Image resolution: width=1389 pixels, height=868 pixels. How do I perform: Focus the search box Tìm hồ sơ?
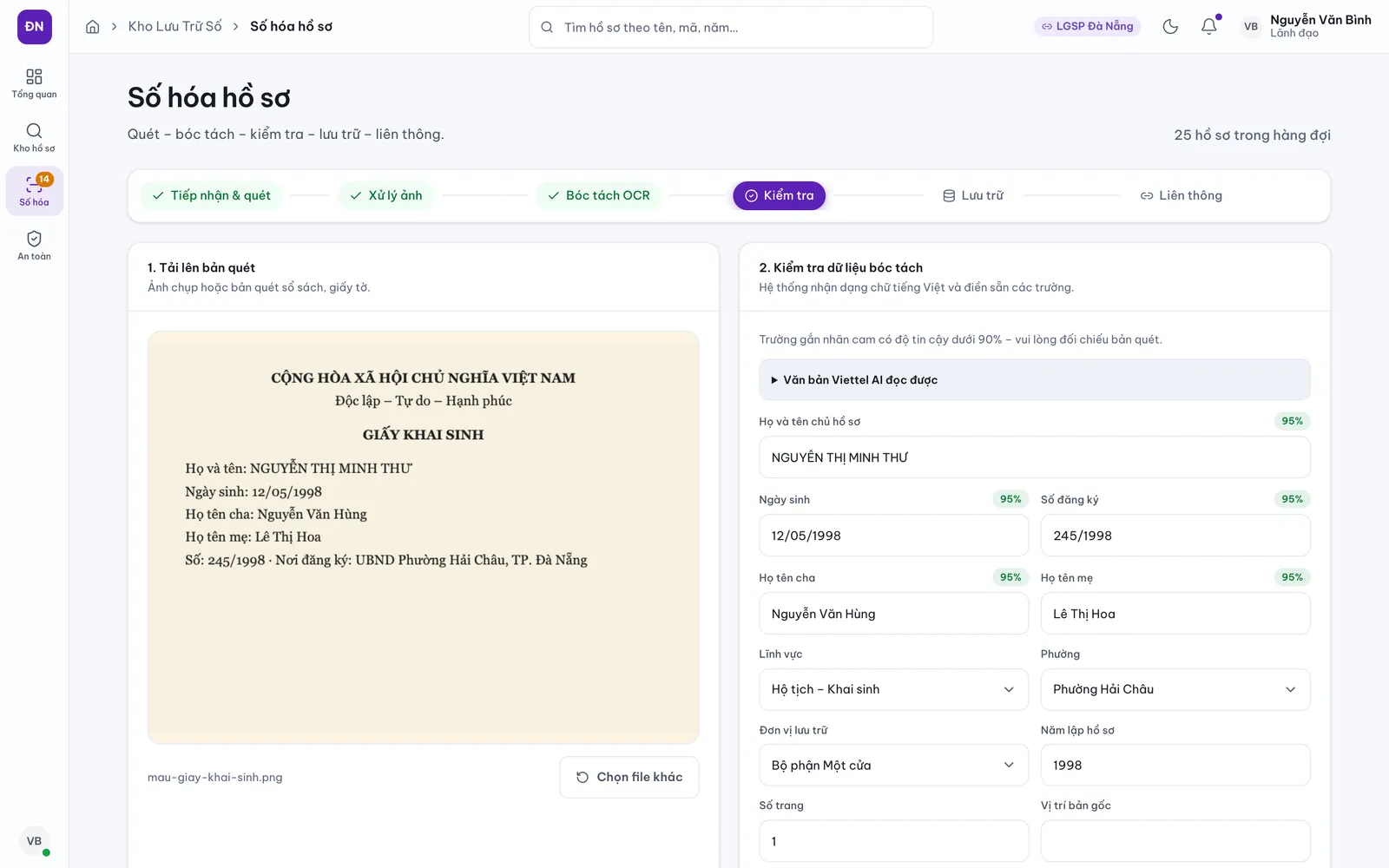(x=731, y=27)
